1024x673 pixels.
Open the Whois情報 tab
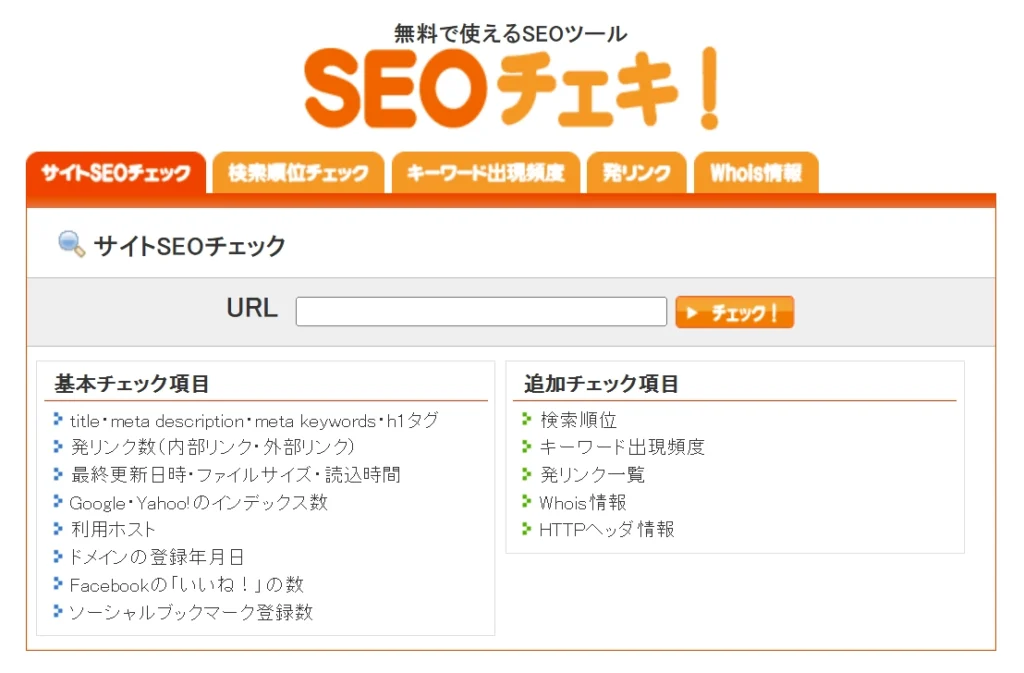pos(756,171)
